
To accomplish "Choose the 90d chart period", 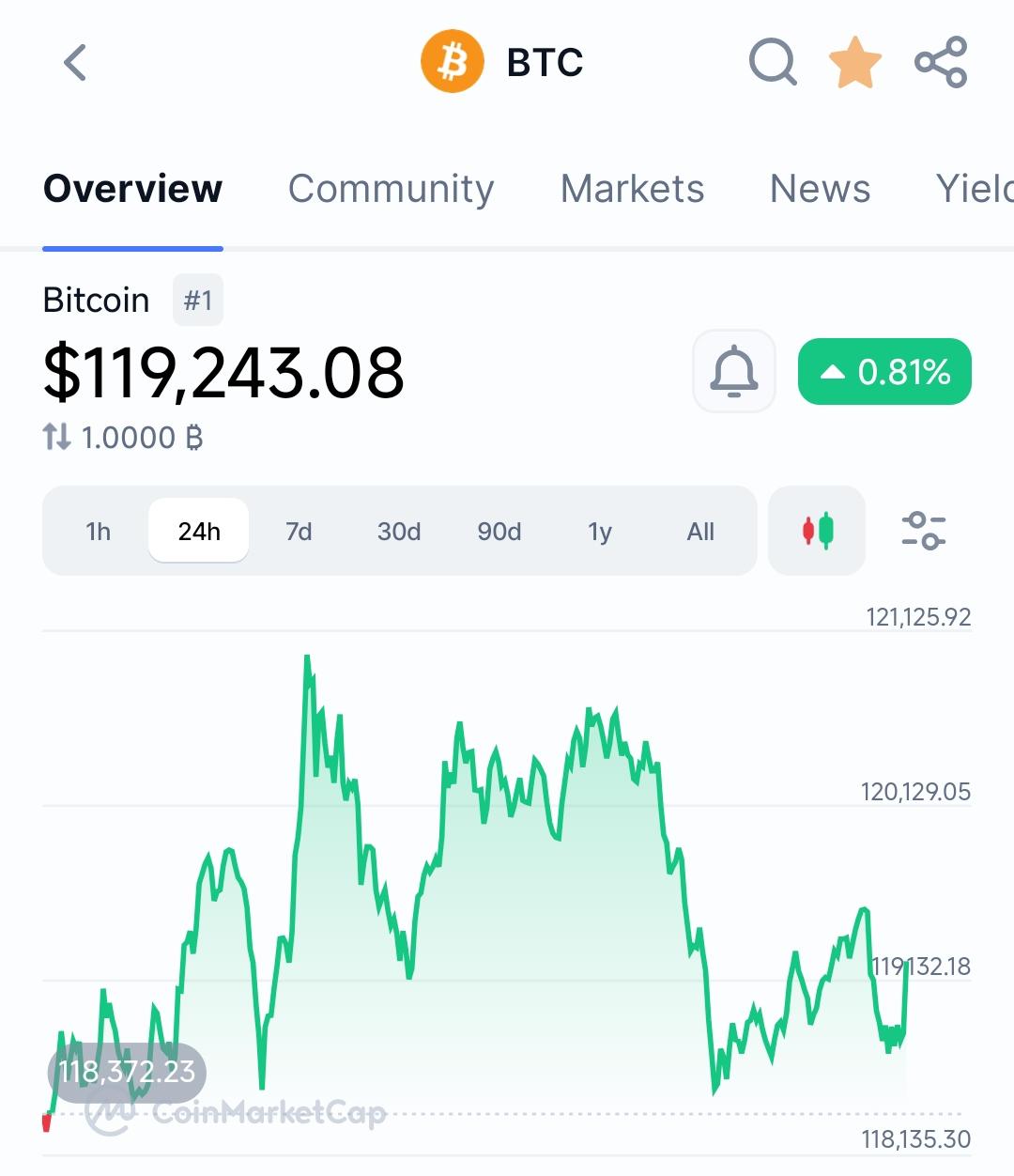I will click(x=499, y=532).
